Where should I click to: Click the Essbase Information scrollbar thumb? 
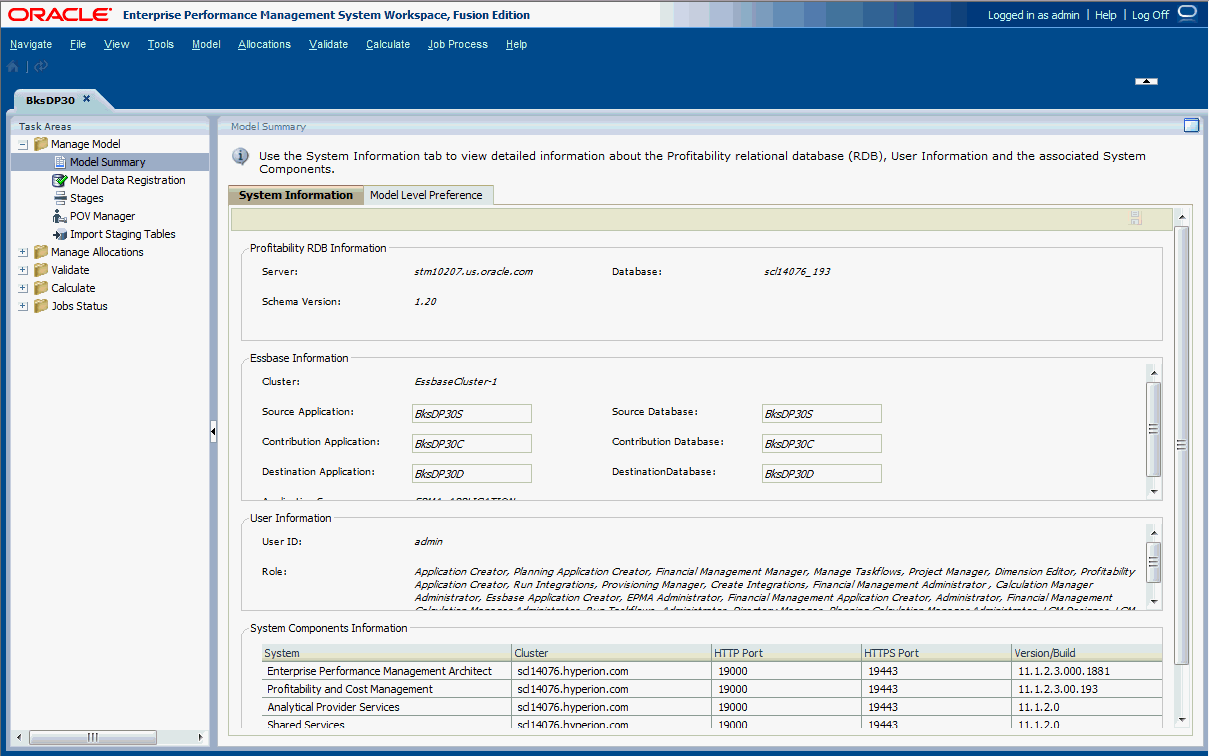[x=1153, y=429]
